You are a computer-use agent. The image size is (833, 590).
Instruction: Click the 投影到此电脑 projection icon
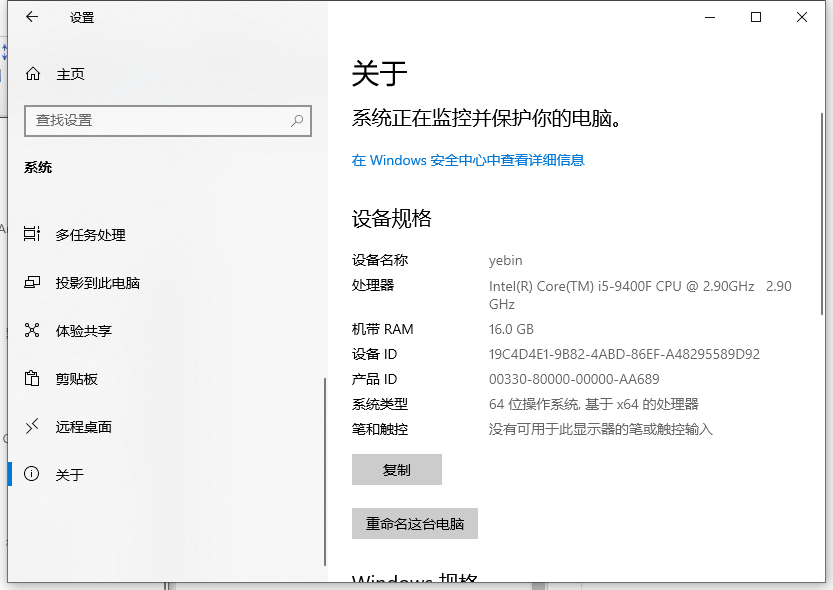point(31,283)
